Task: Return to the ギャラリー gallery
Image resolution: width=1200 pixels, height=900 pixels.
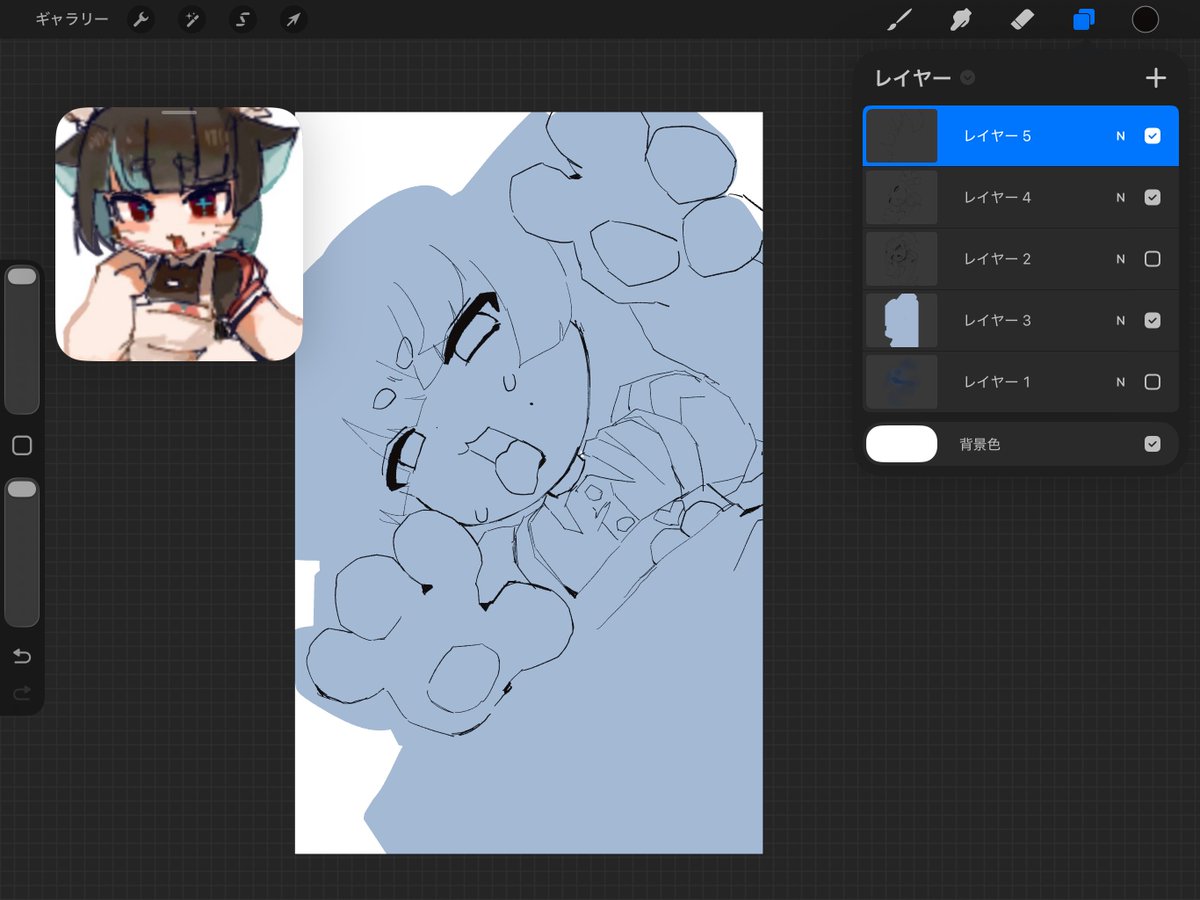Action: [x=72, y=20]
